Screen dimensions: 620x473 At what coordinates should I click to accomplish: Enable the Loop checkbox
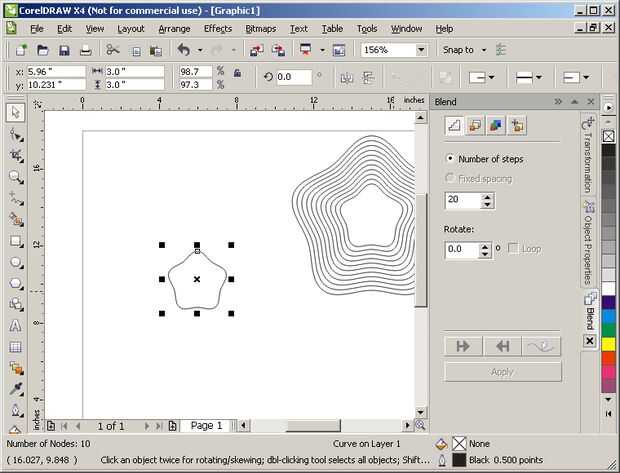click(x=513, y=248)
